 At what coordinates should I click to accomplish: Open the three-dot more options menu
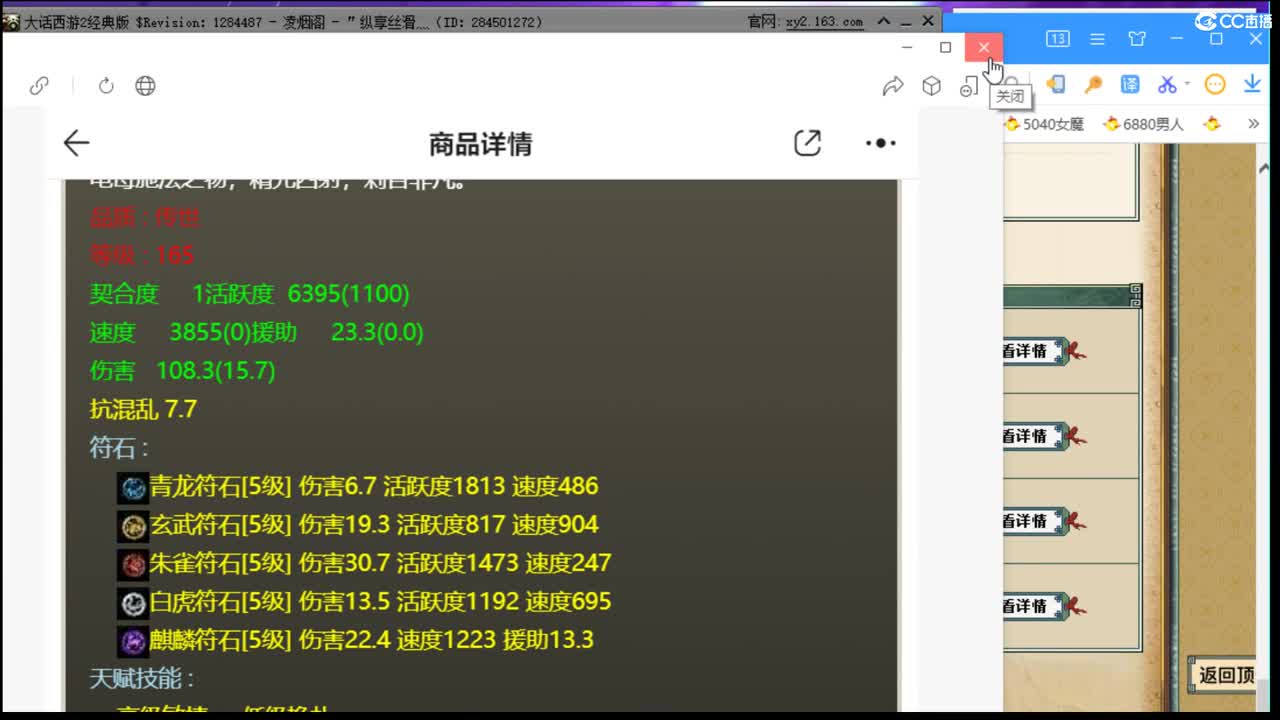point(880,143)
